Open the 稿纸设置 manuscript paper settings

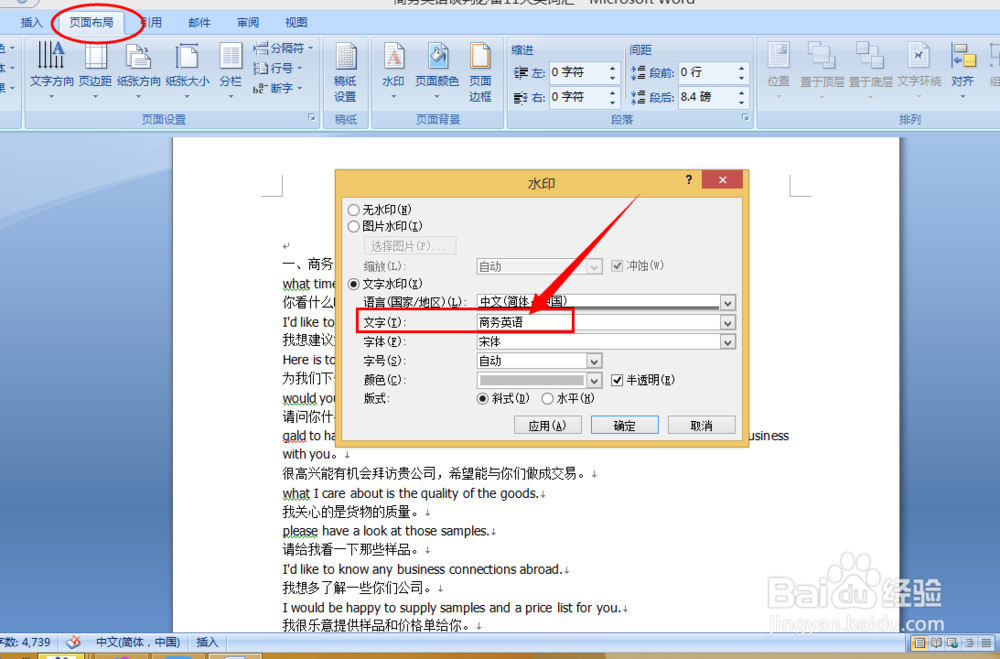[x=345, y=72]
